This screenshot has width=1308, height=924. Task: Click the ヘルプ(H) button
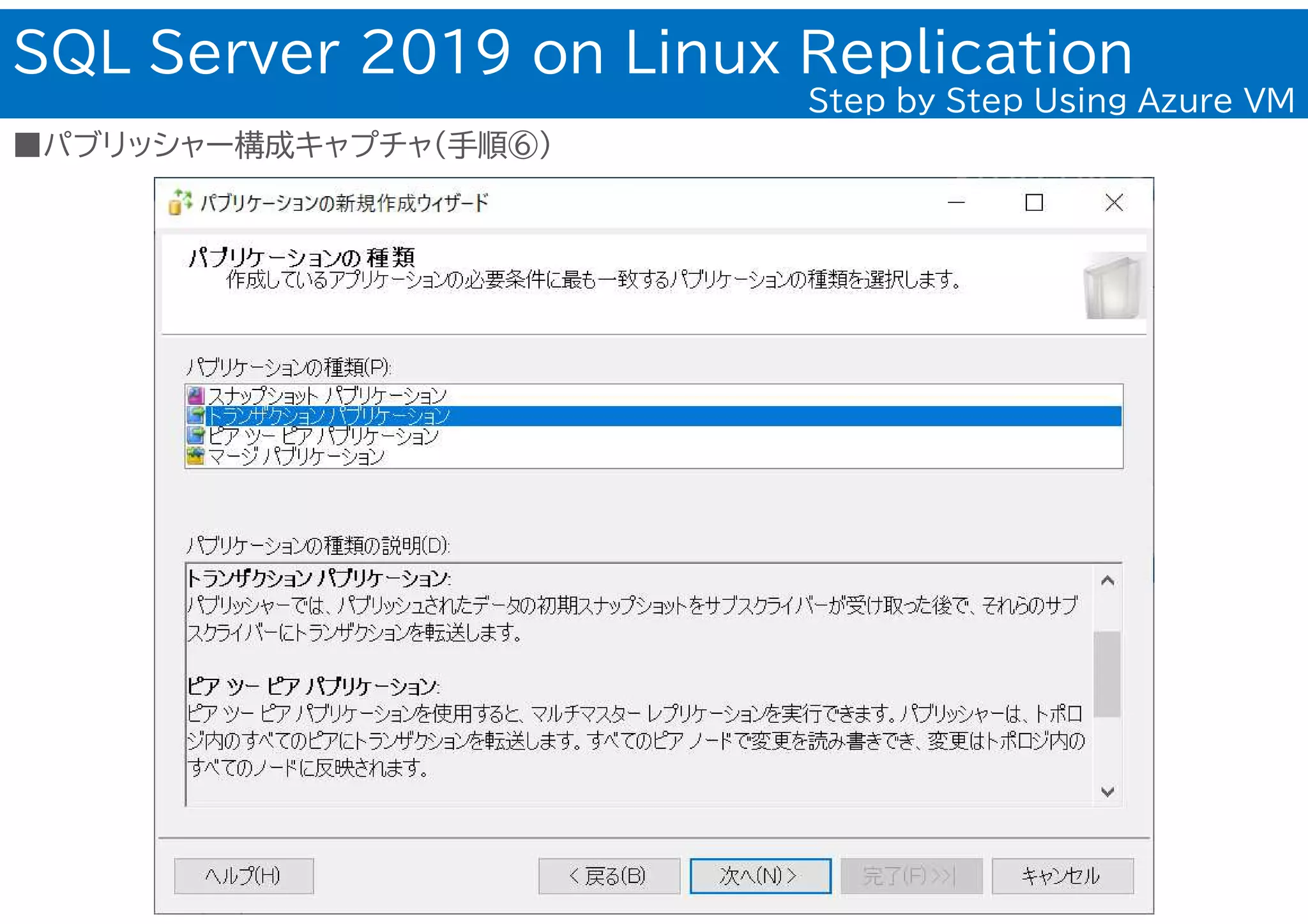[x=244, y=875]
